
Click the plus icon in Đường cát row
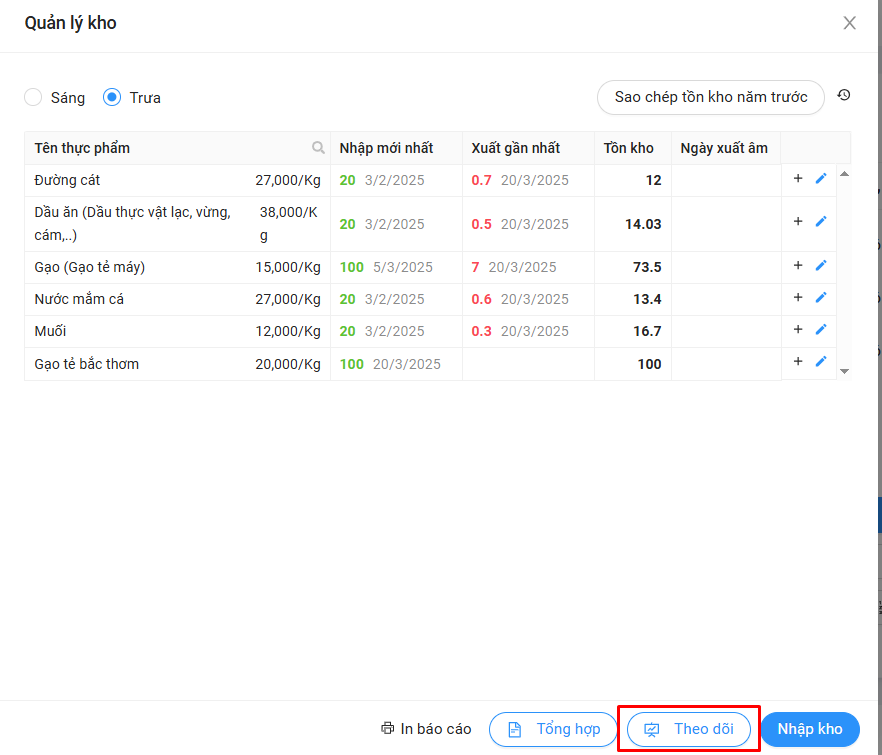(798, 179)
